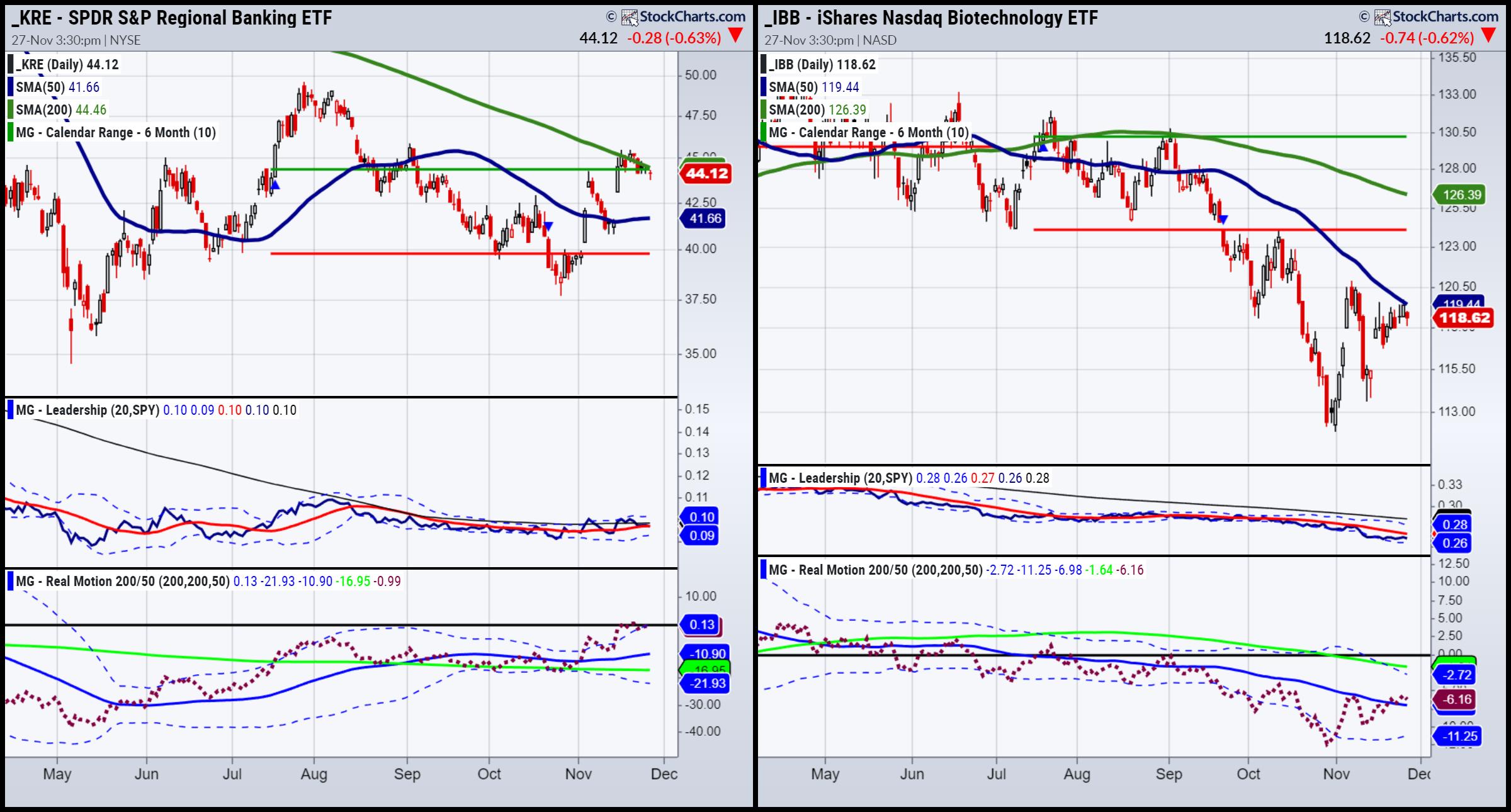
Task: Open the StockCharts.com link above KRE chart
Action: [x=693, y=17]
